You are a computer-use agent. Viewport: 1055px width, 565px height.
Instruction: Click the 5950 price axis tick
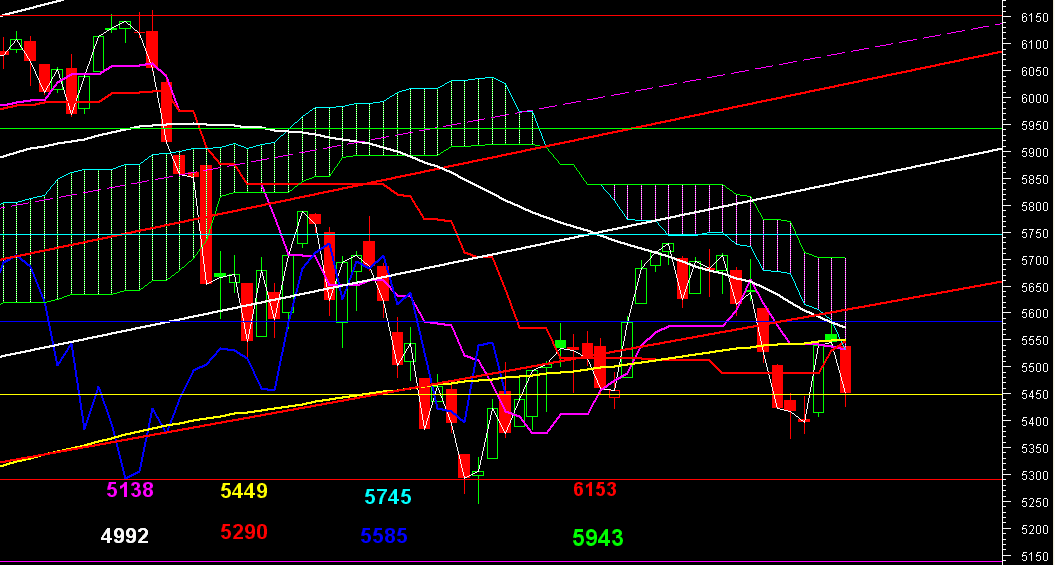[x=1035, y=125]
